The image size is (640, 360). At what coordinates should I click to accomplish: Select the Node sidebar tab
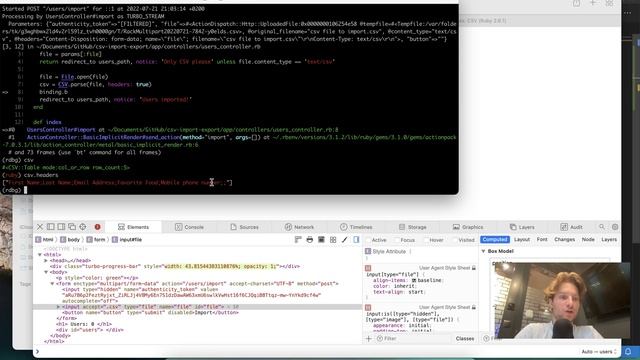click(588, 240)
